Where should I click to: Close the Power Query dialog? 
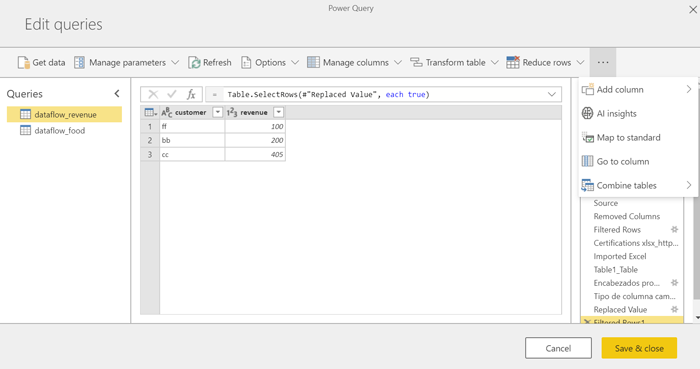pos(692,9)
